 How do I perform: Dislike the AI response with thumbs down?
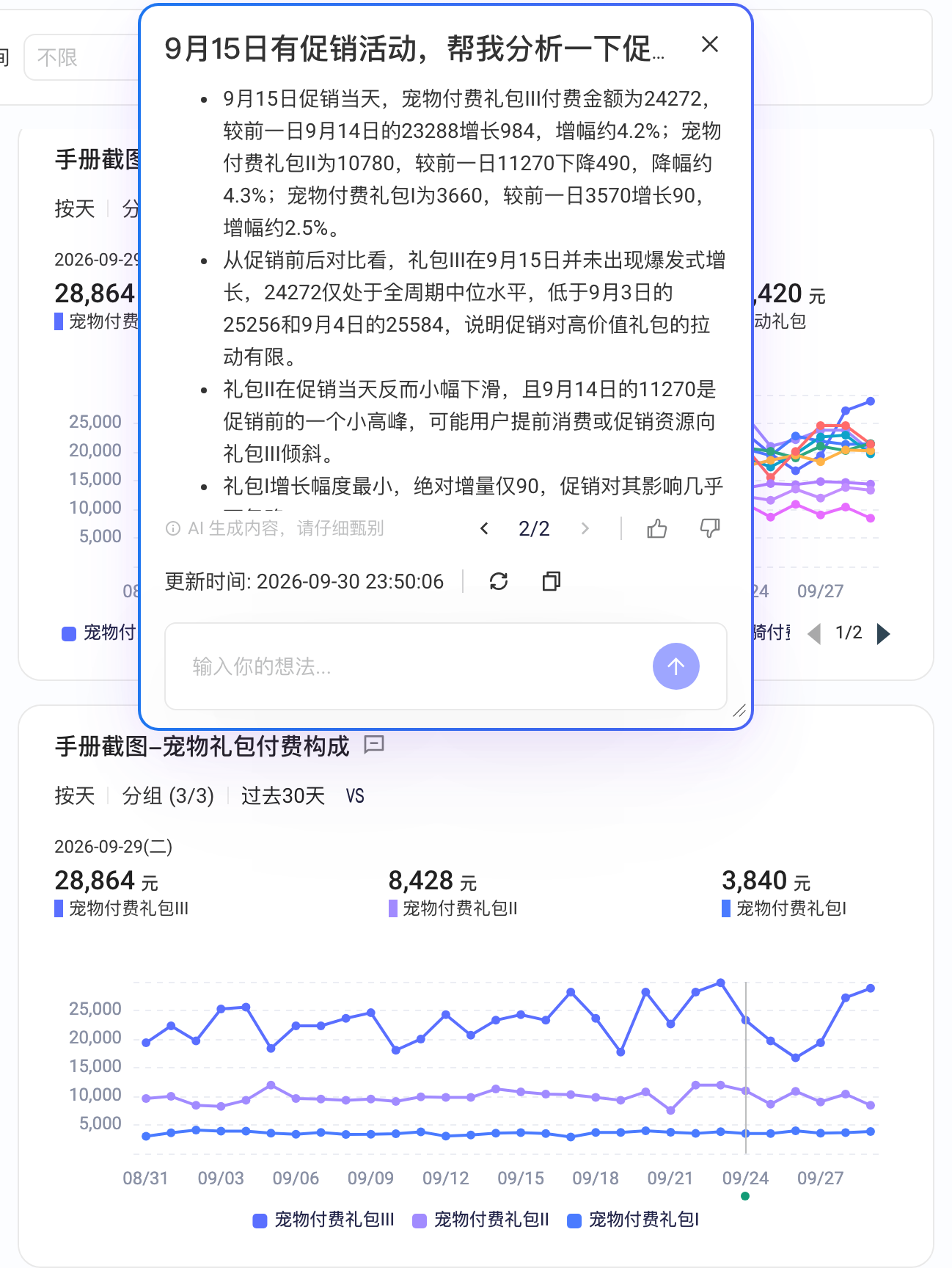710,528
